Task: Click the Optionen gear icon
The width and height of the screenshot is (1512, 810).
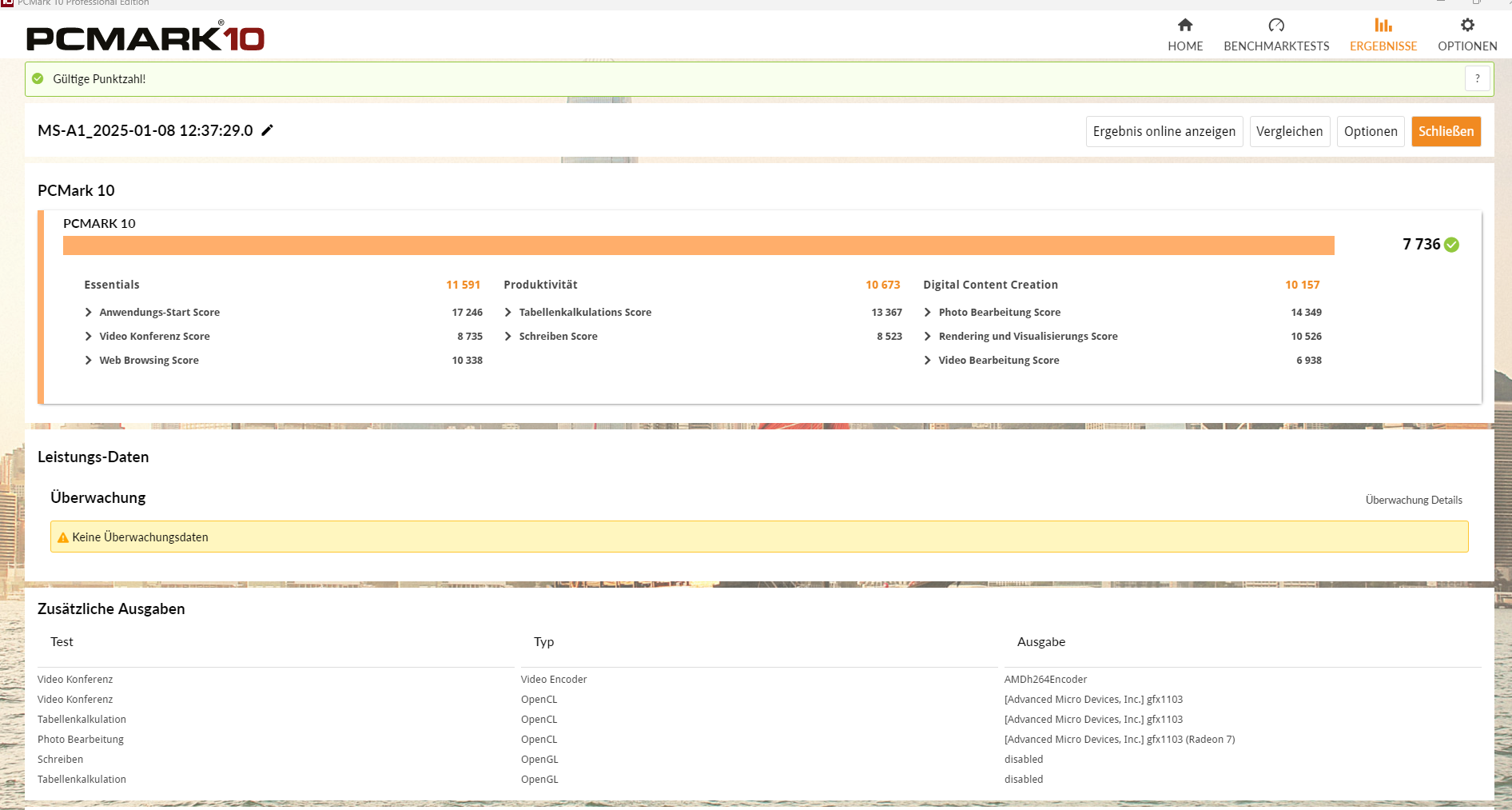Action: click(x=1467, y=26)
